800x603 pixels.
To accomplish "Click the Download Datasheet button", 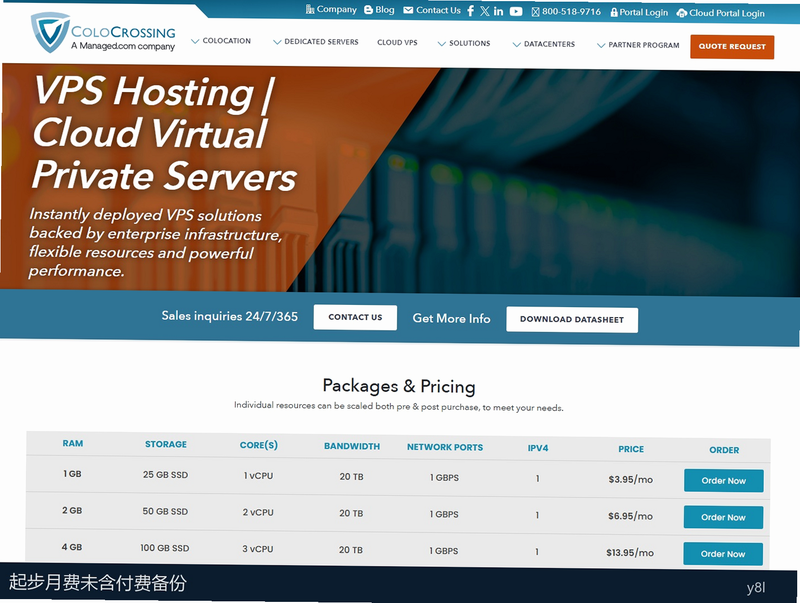I will [x=572, y=320].
